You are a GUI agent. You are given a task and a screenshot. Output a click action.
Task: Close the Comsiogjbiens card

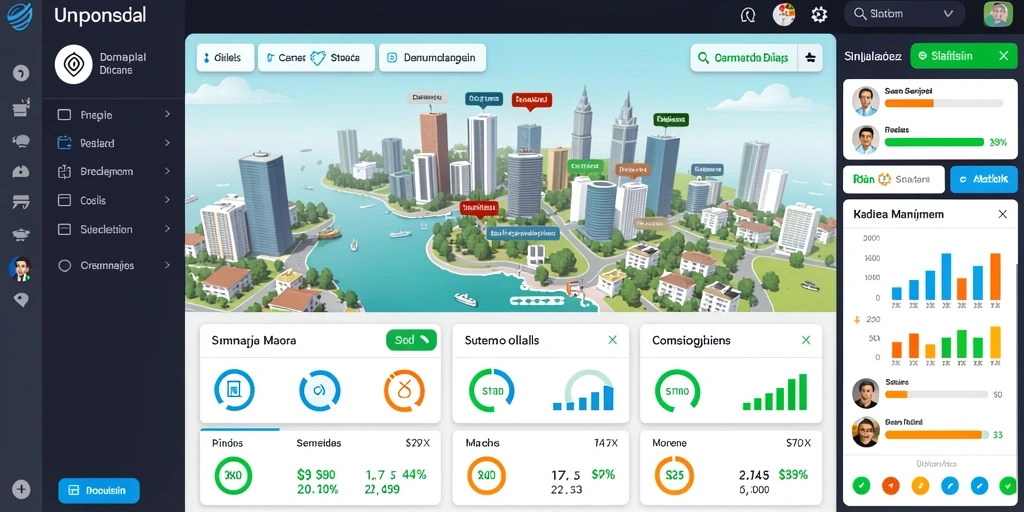click(806, 340)
